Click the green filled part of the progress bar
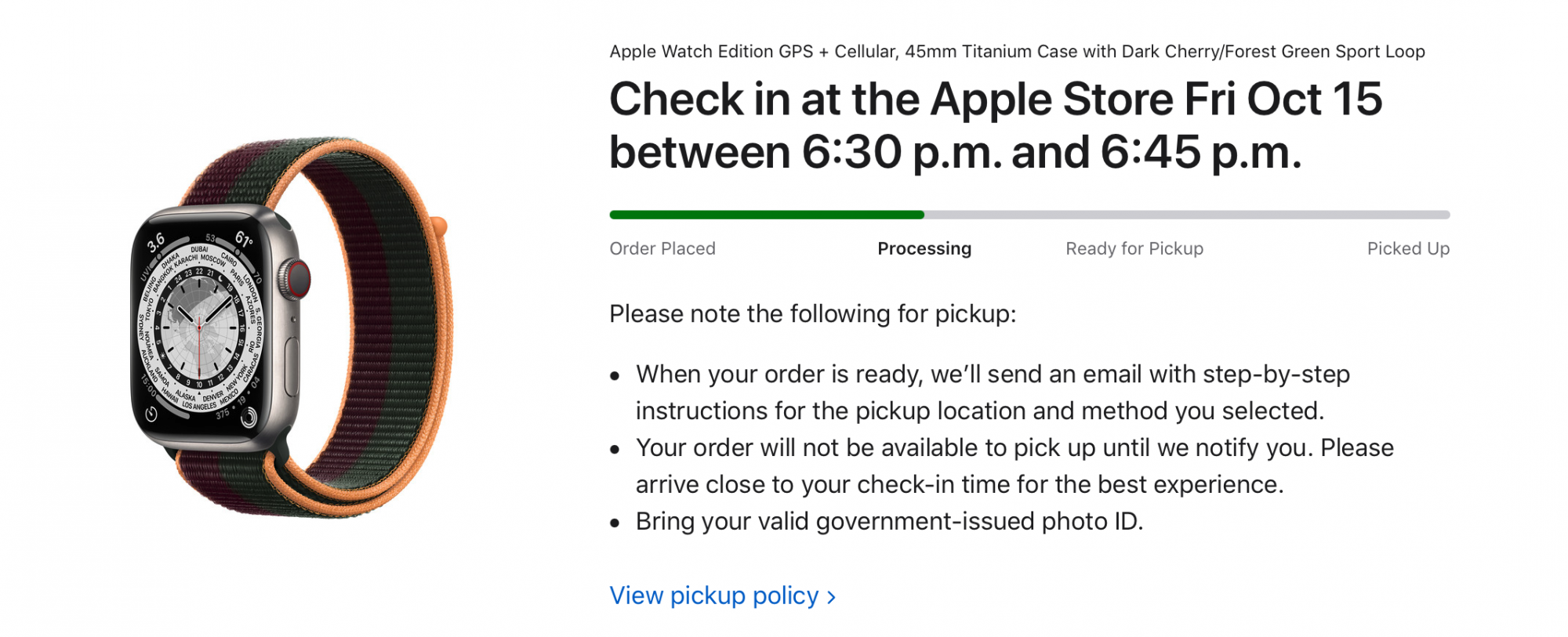 coord(767,215)
